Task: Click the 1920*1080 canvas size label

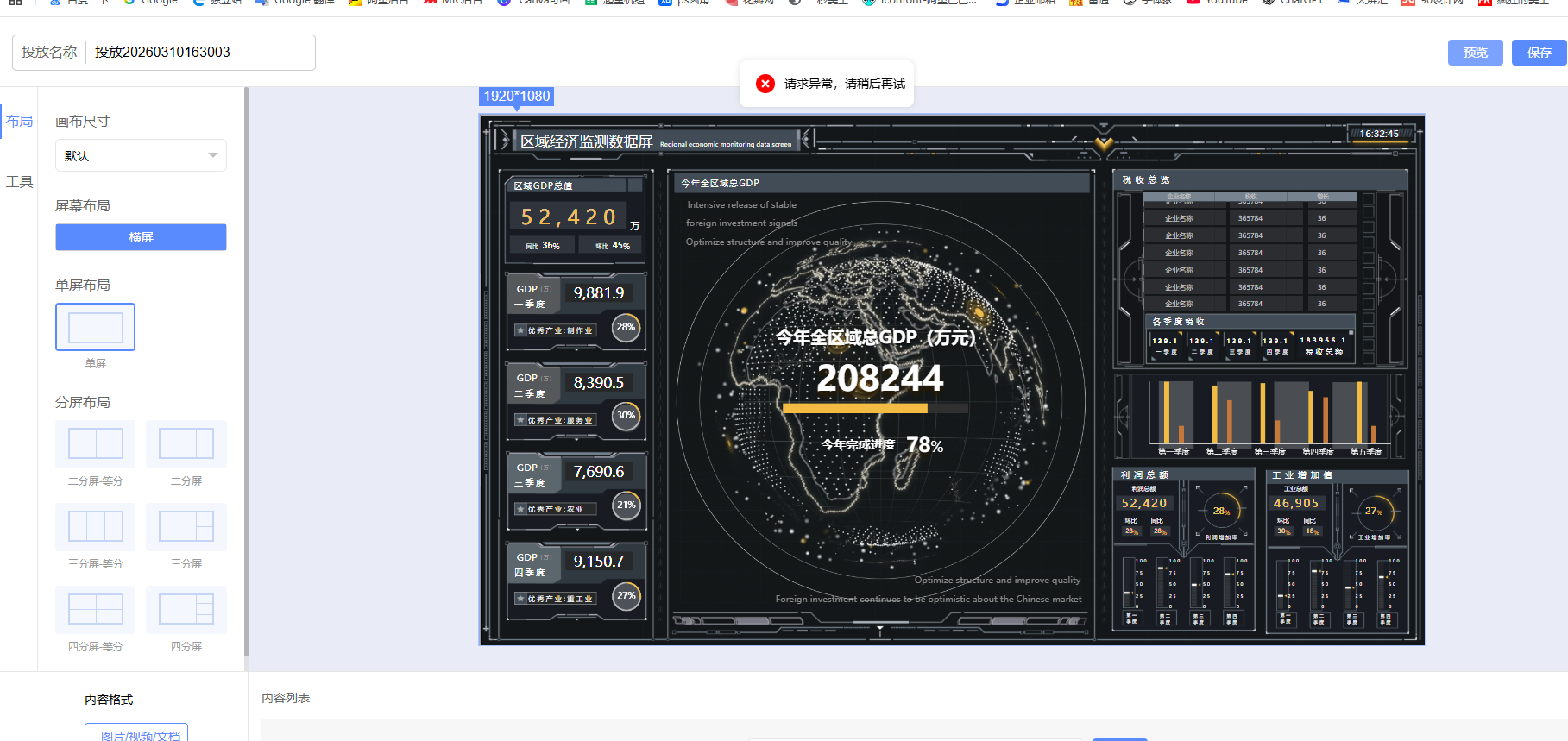Action: point(516,97)
